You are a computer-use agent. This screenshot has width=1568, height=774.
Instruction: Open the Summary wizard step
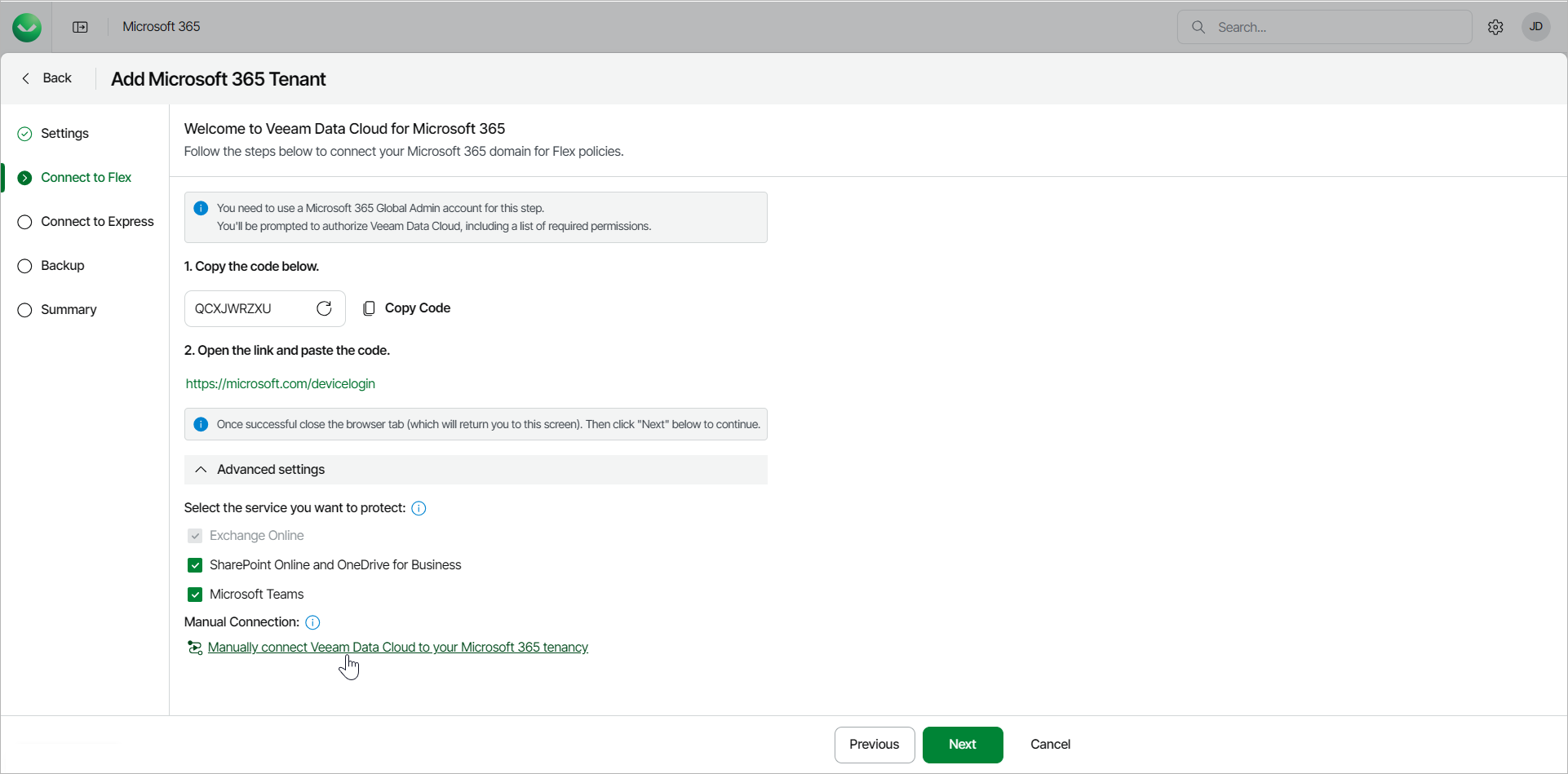(x=69, y=310)
